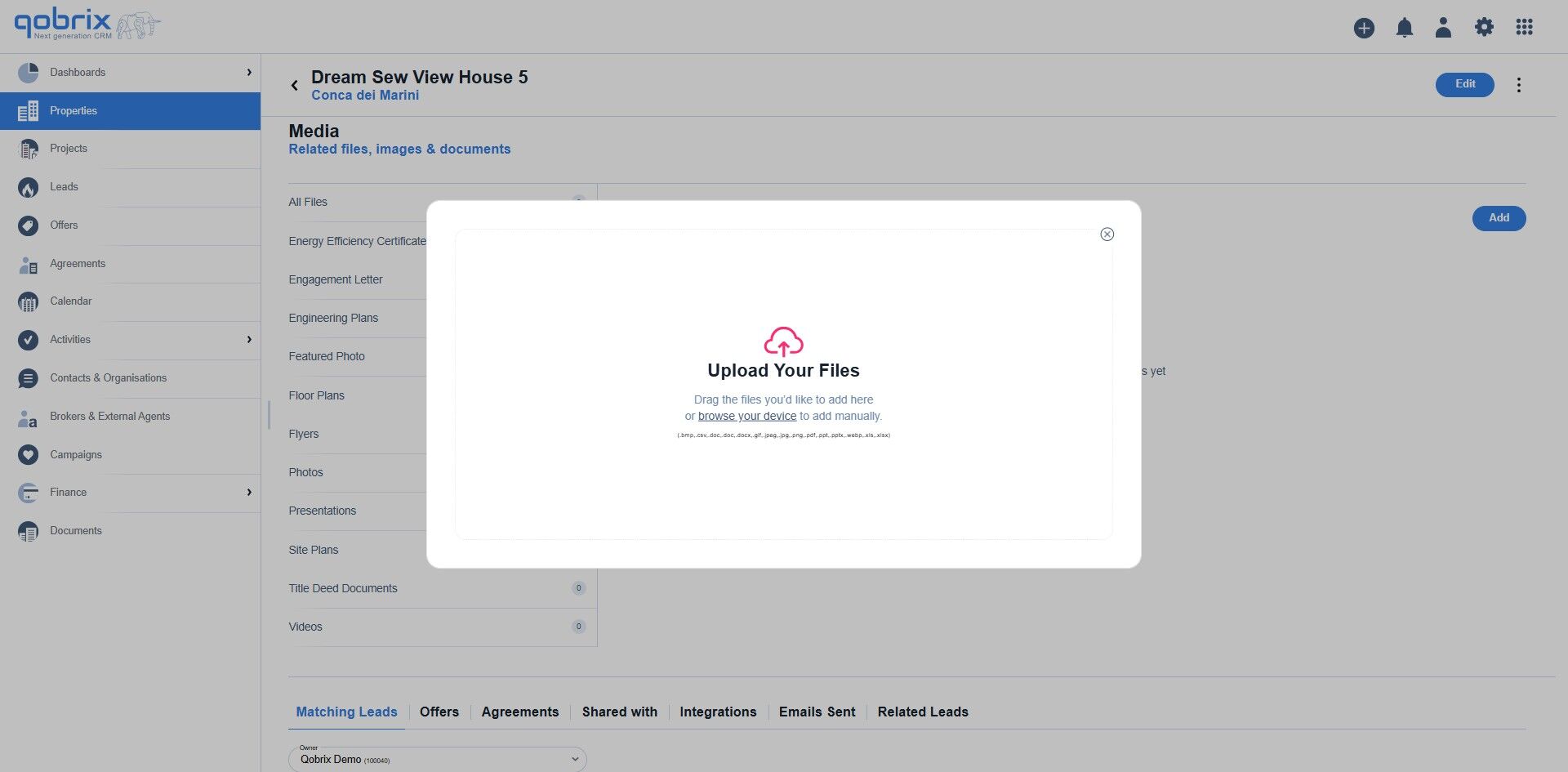
Task: Select Leads in the sidebar
Action: point(64,186)
